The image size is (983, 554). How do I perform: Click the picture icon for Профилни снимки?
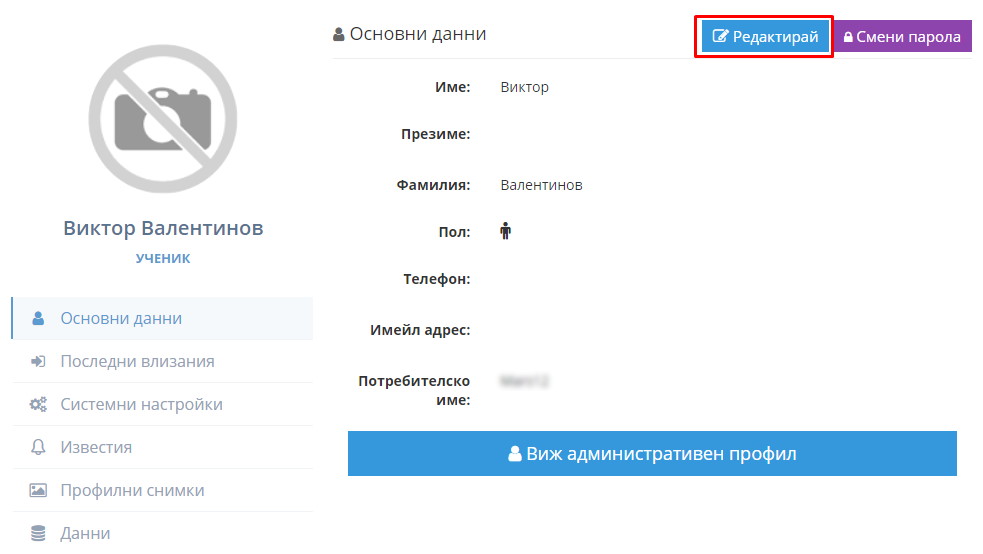(x=38, y=490)
